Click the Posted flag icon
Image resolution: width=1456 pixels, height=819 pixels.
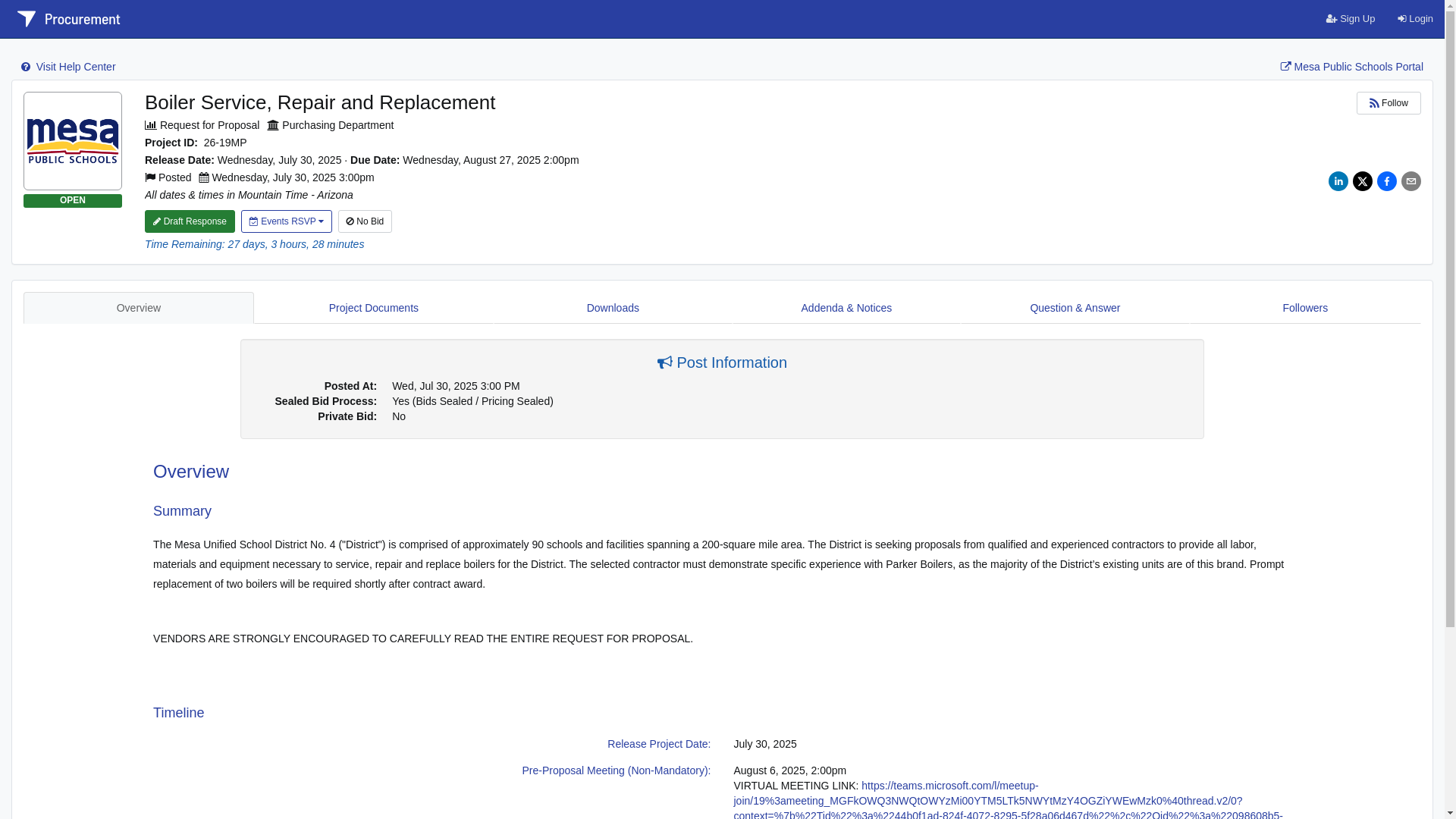(150, 177)
